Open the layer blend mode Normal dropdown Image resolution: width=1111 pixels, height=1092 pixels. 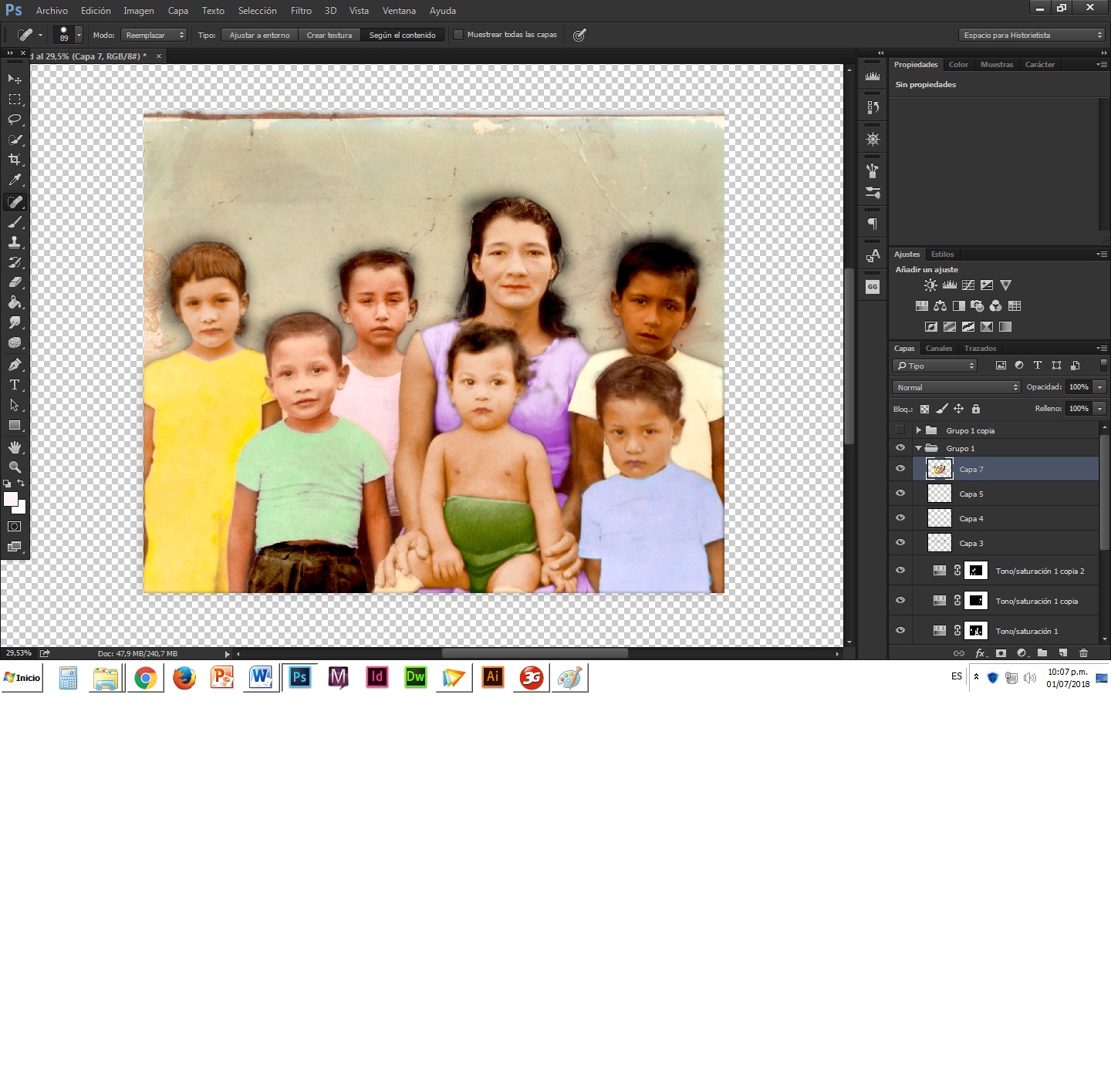[x=957, y=387]
